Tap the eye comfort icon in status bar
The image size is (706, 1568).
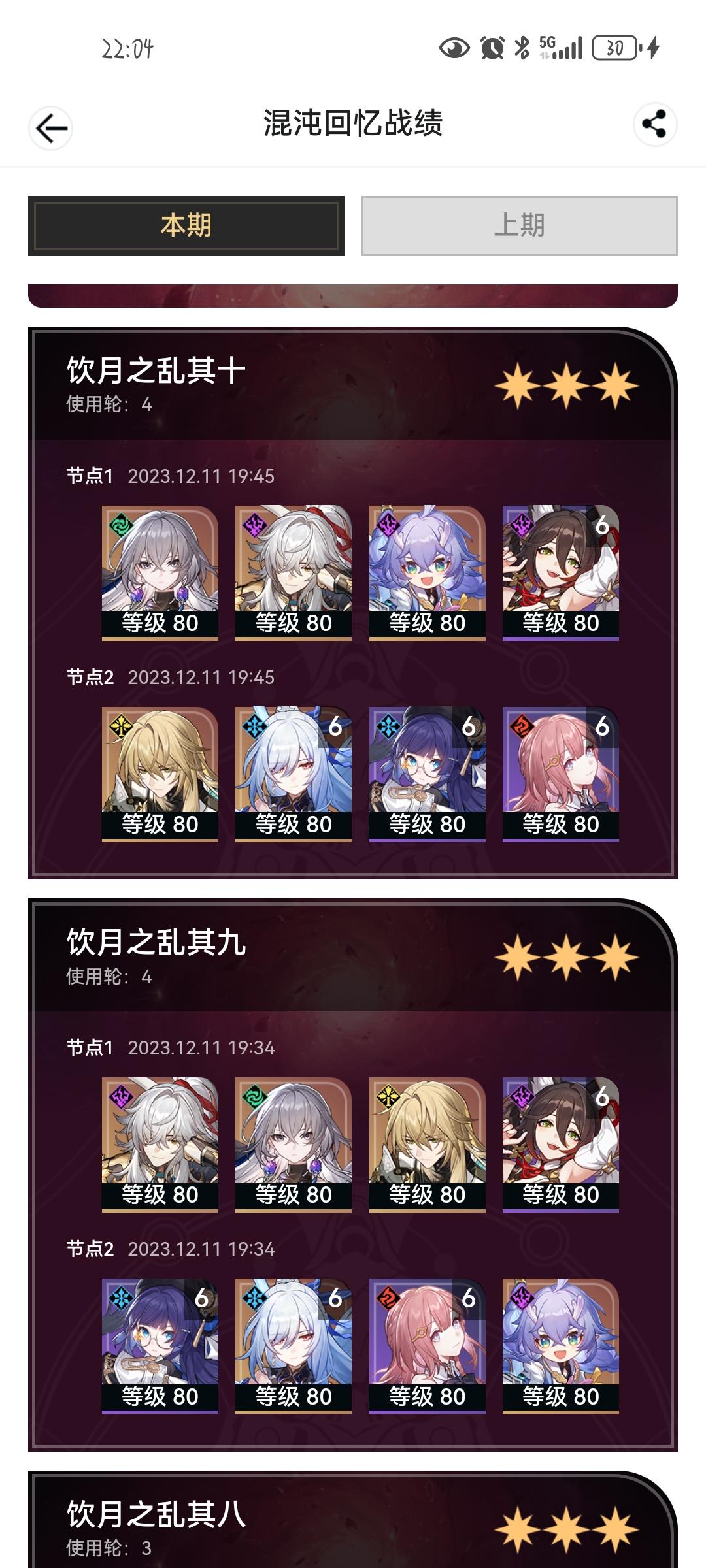(x=454, y=48)
